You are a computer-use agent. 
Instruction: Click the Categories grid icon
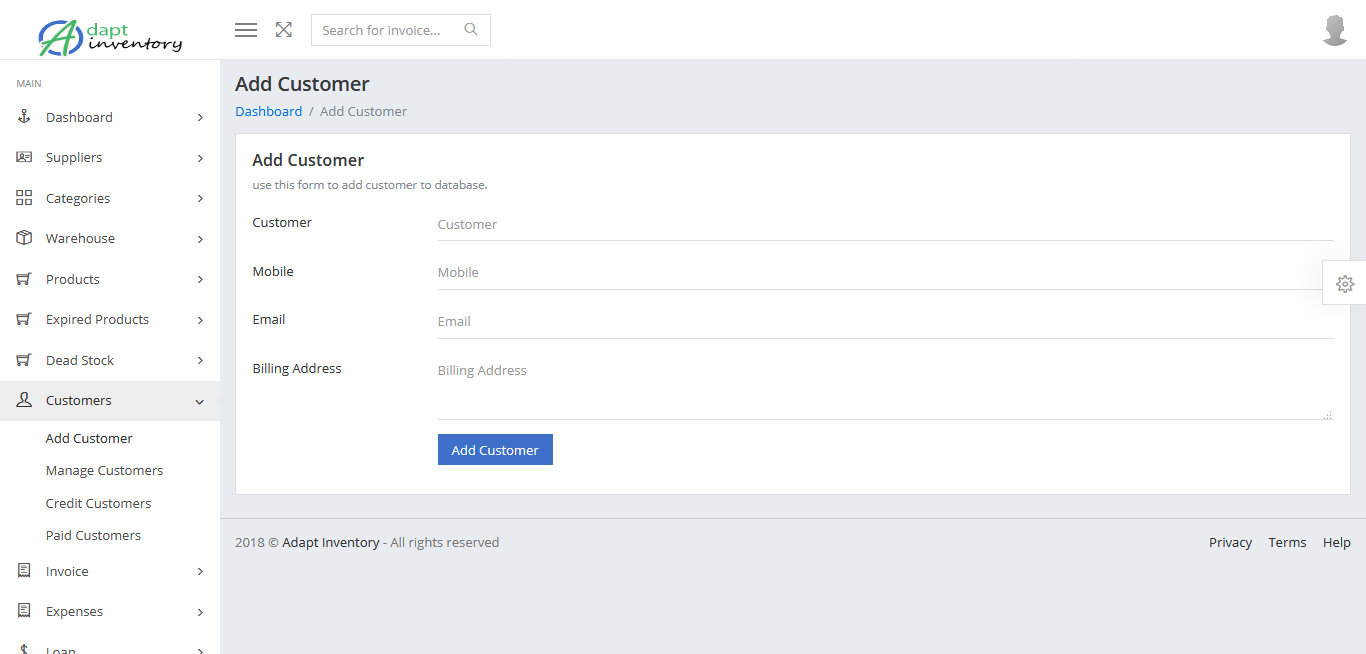pos(24,198)
